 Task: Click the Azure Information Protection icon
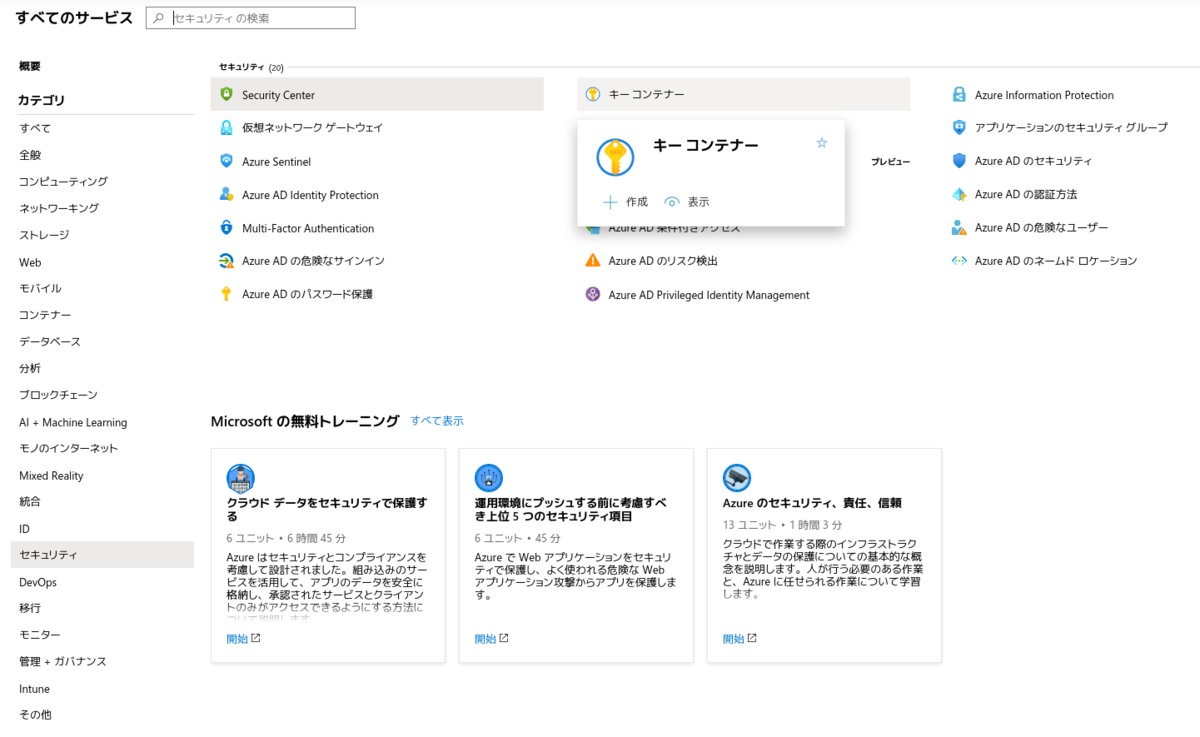tap(959, 95)
